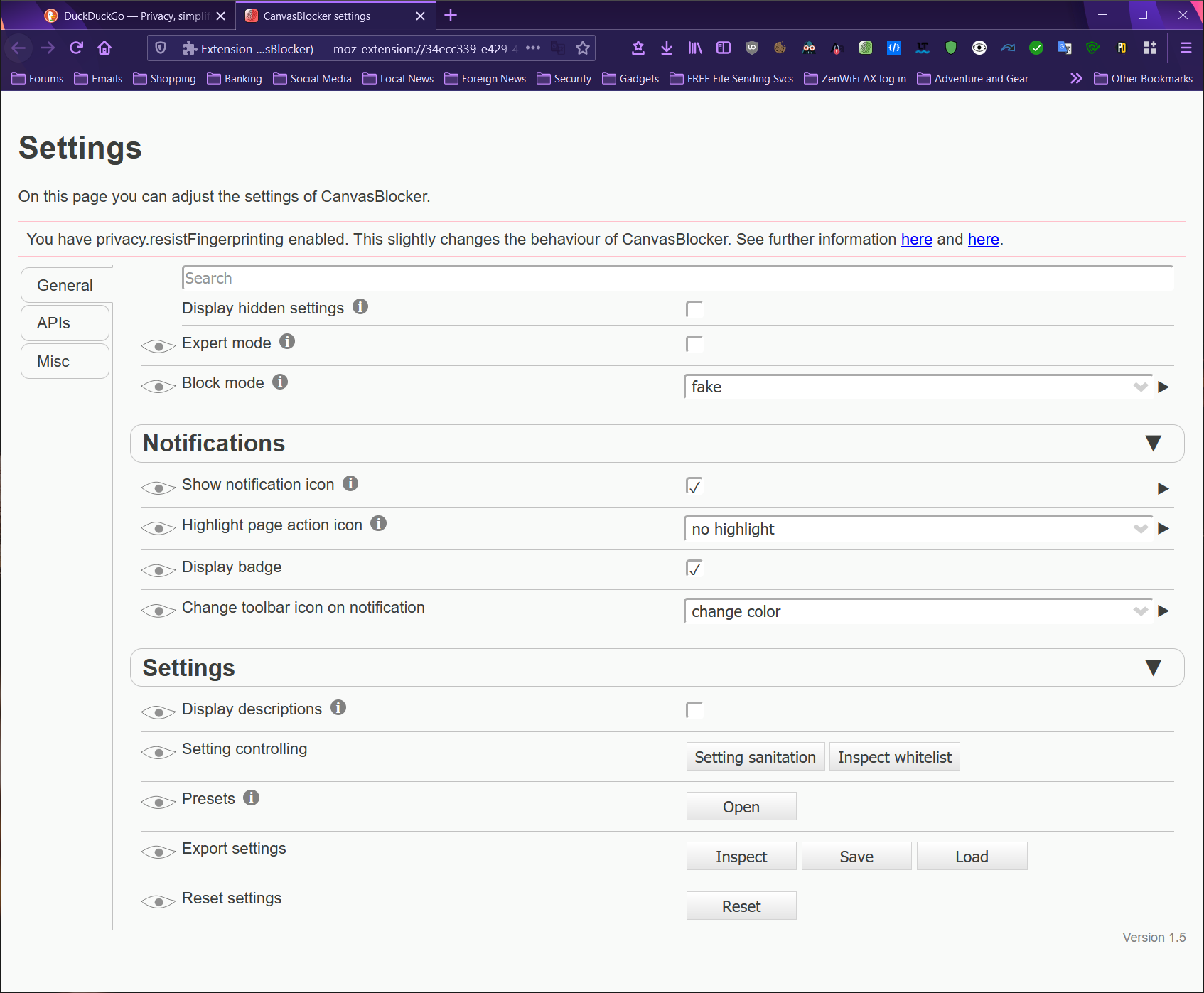The width and height of the screenshot is (1204, 993).
Task: Click info icon next to Block mode
Action: pyautogui.click(x=280, y=382)
